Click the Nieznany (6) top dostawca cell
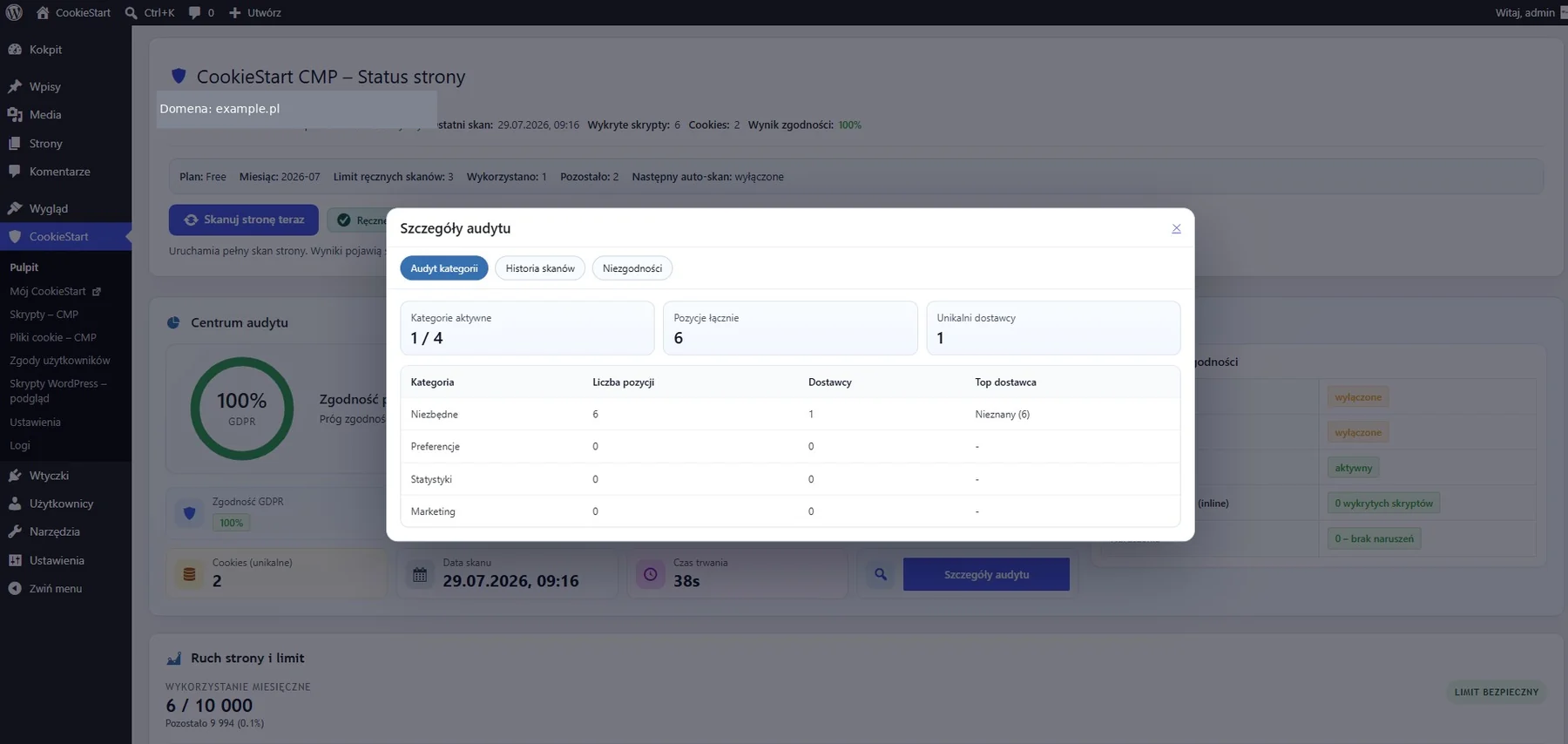The image size is (1568, 744). (x=1002, y=415)
